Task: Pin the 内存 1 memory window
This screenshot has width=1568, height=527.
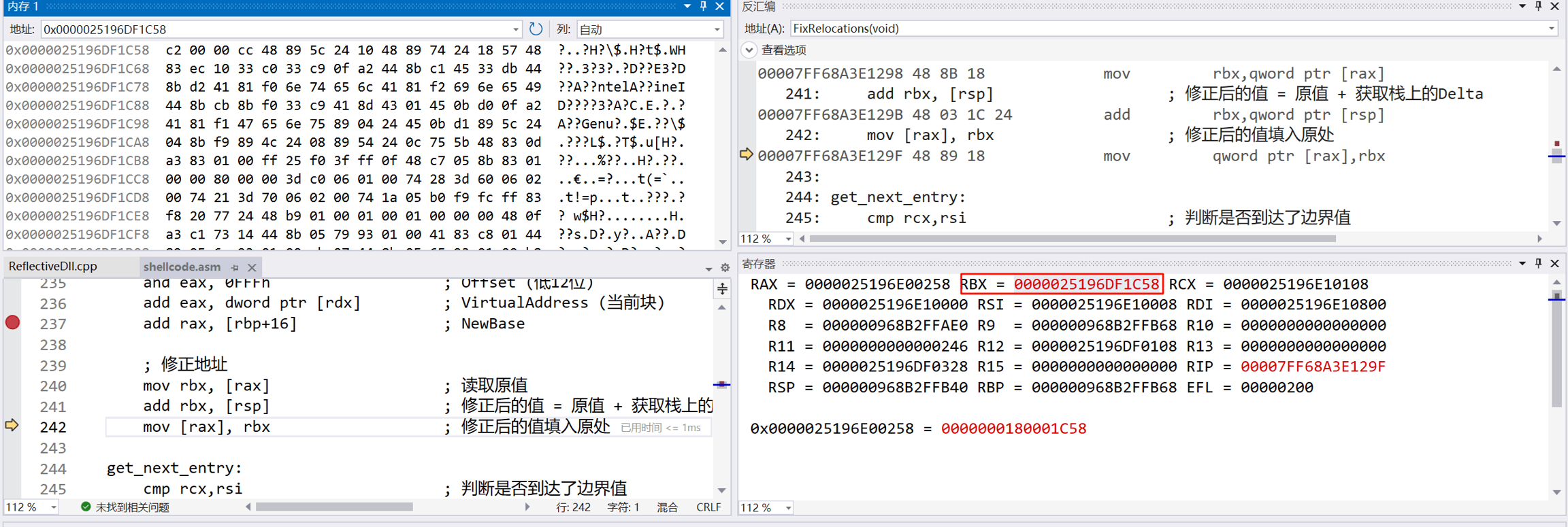Action: [x=704, y=6]
